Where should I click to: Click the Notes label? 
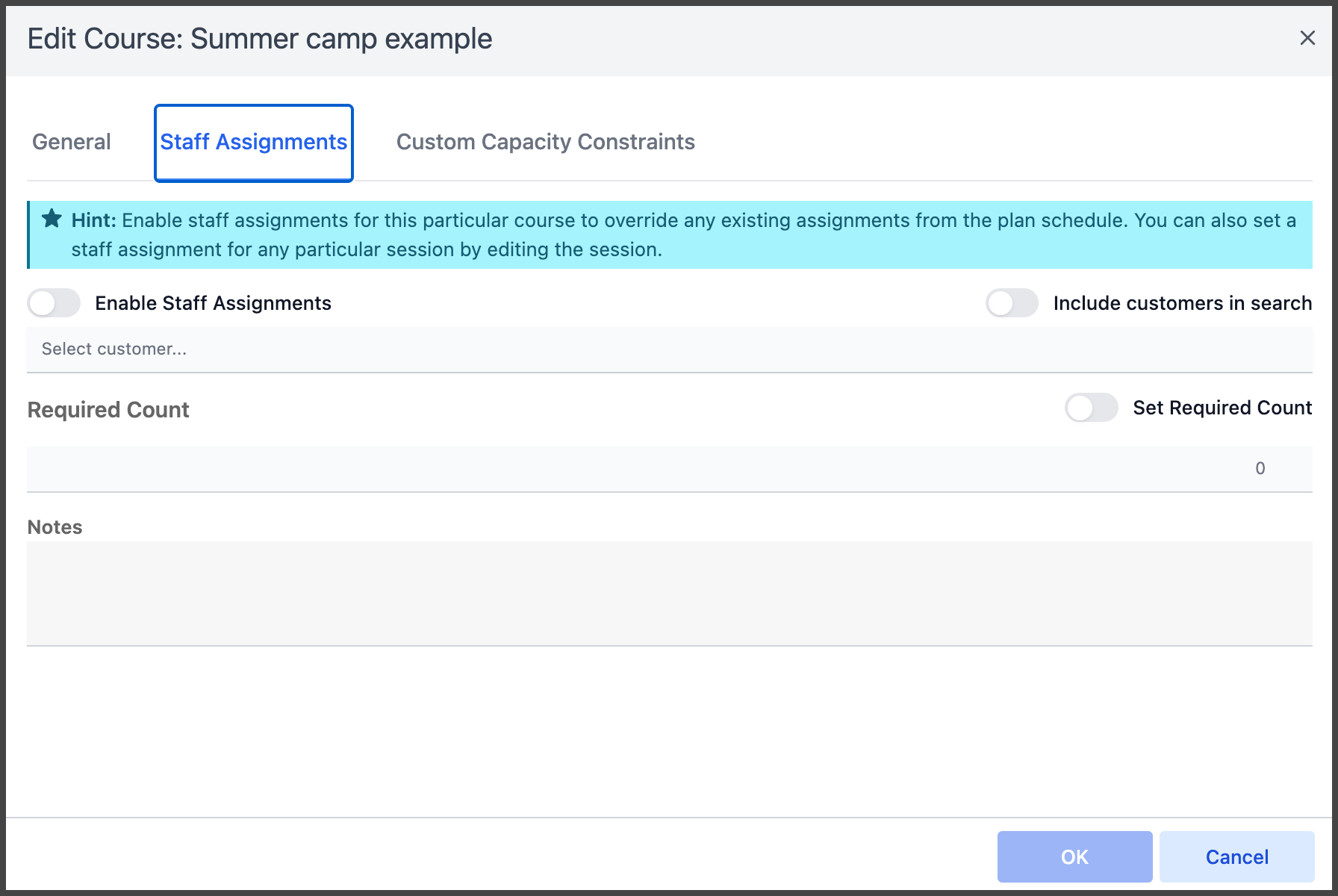pyautogui.click(x=55, y=527)
